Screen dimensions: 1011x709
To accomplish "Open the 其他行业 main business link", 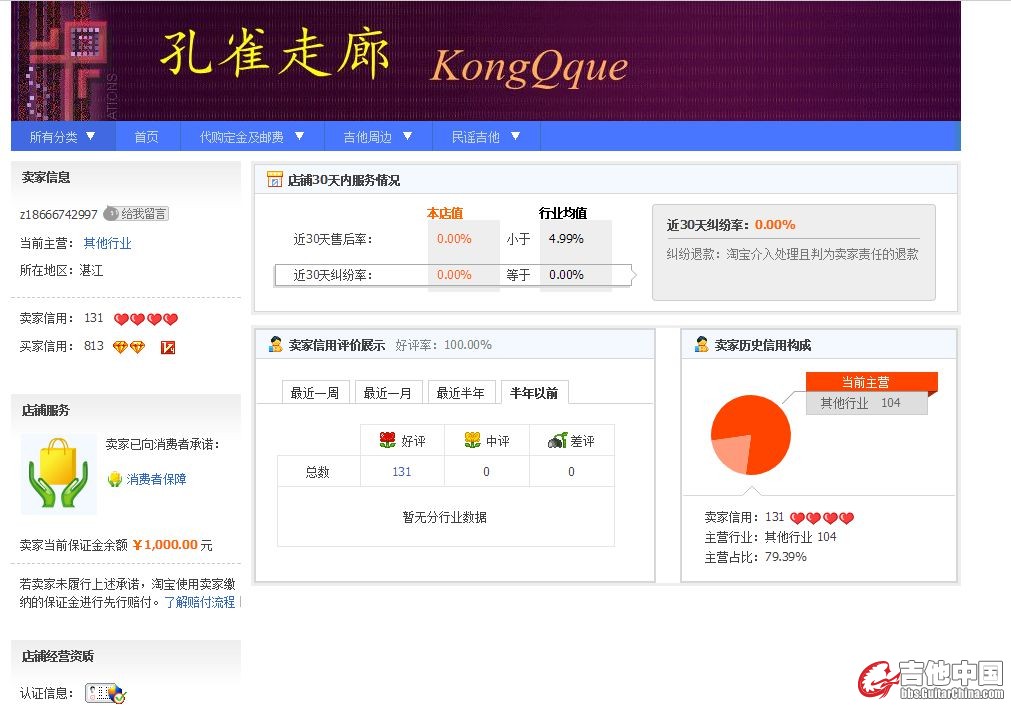I will 107,243.
